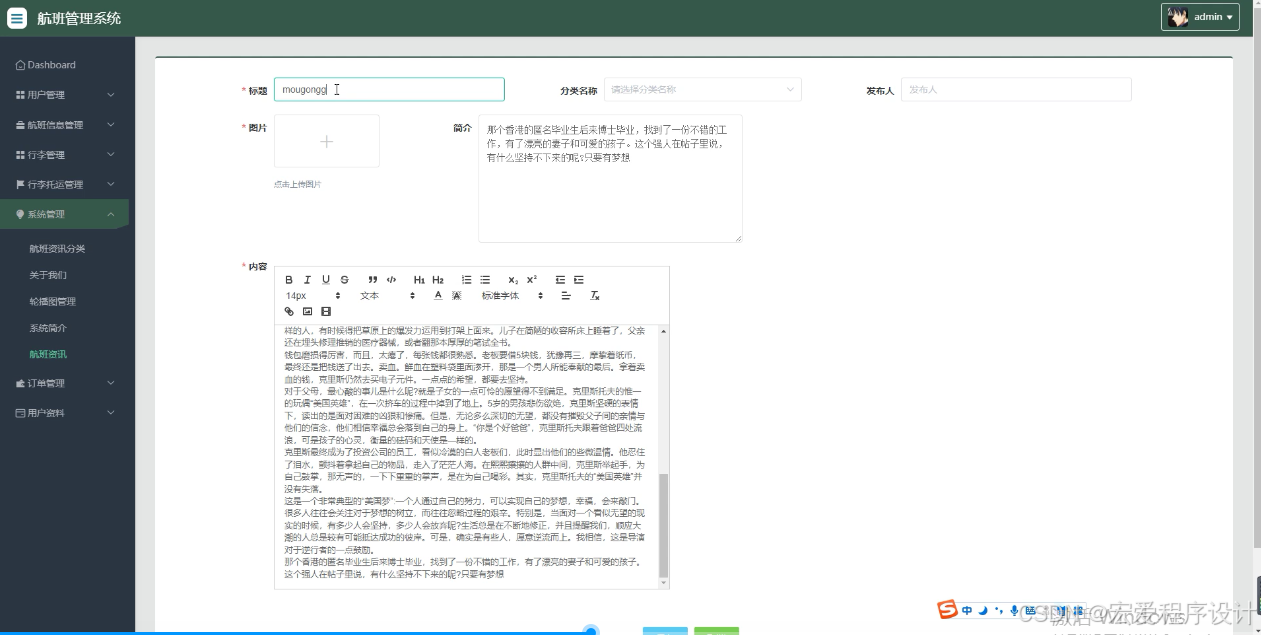Toggle strikethrough formatting in the editor

coord(344,280)
